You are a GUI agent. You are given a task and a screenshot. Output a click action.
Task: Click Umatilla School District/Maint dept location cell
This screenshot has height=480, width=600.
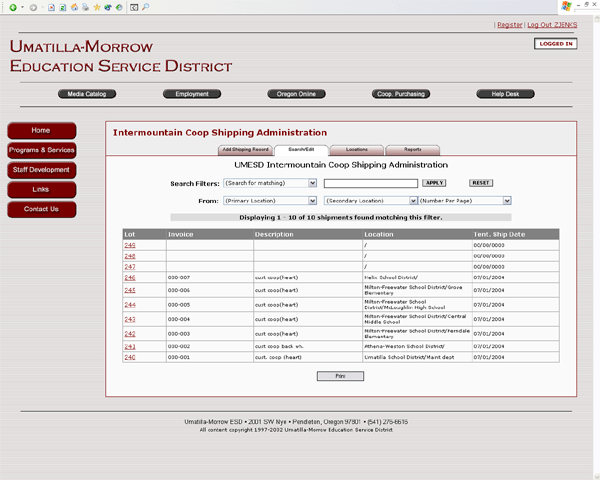[x=417, y=357]
